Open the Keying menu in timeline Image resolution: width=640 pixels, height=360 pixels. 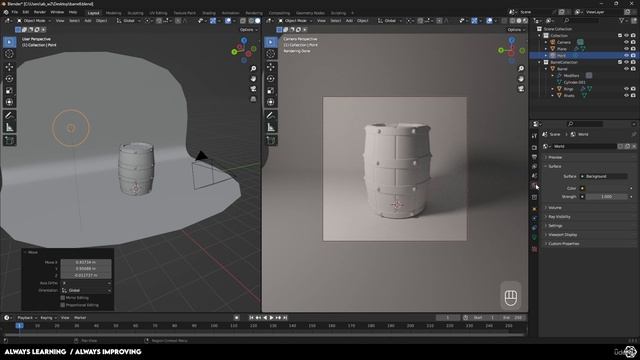[48, 318]
